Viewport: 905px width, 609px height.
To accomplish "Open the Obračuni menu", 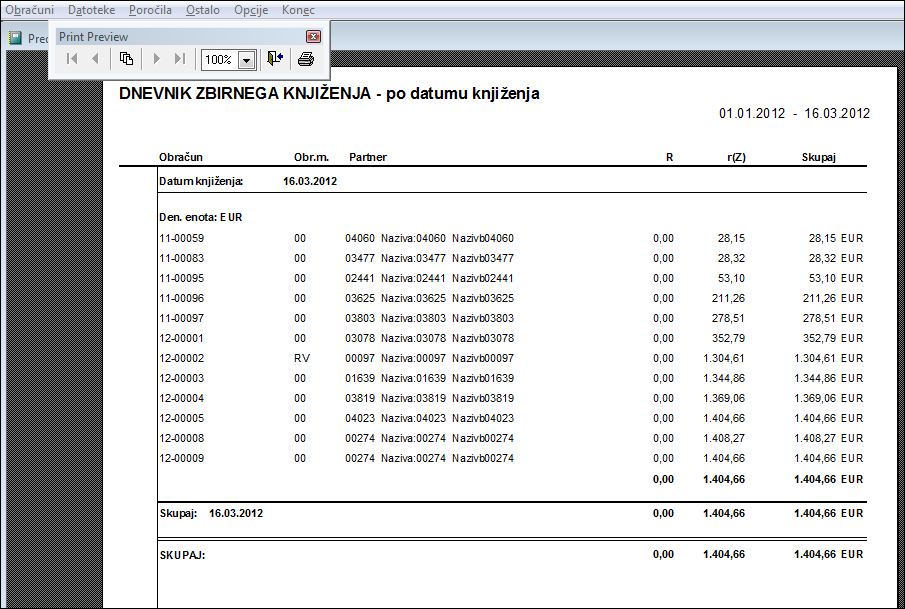I will (29, 10).
